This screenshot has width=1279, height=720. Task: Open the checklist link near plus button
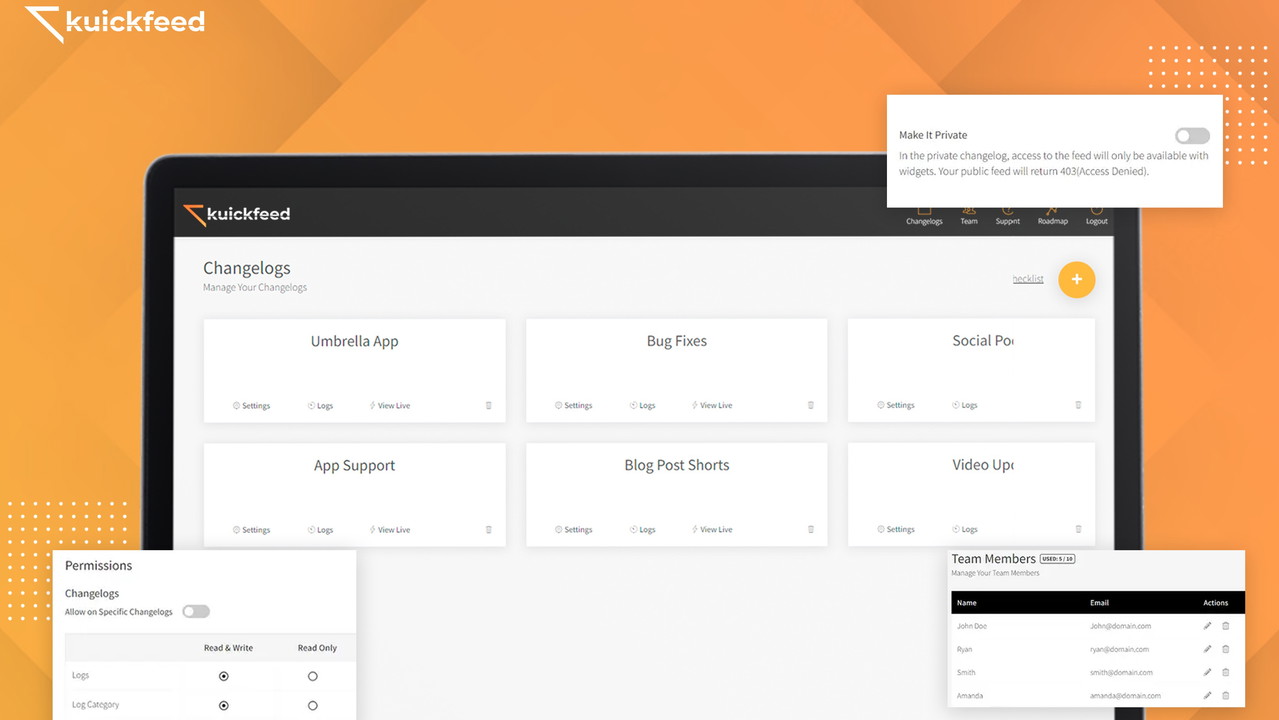click(x=1028, y=279)
